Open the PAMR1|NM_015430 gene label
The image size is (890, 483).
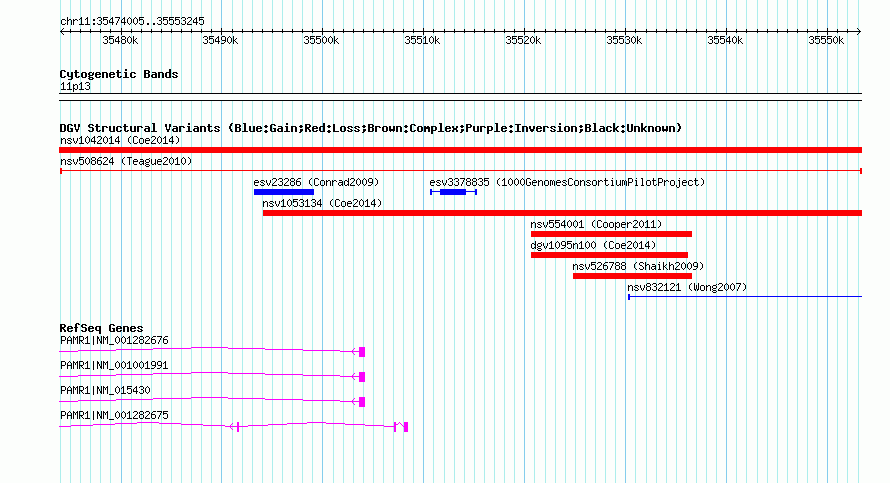tap(105, 390)
